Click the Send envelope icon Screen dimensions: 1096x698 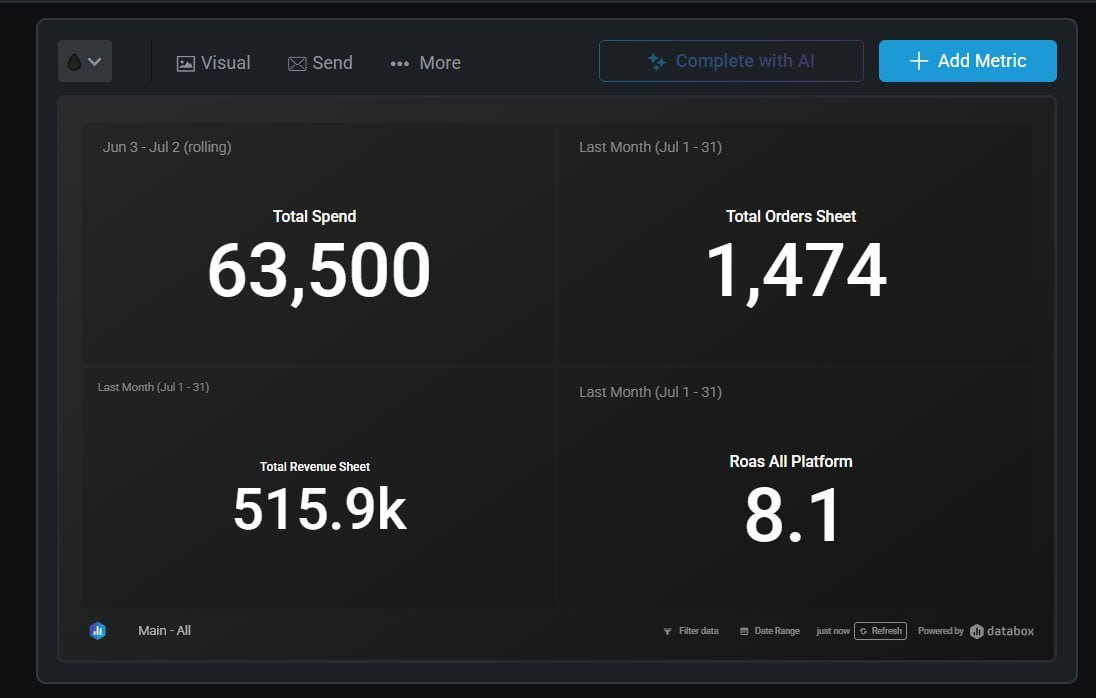[297, 63]
